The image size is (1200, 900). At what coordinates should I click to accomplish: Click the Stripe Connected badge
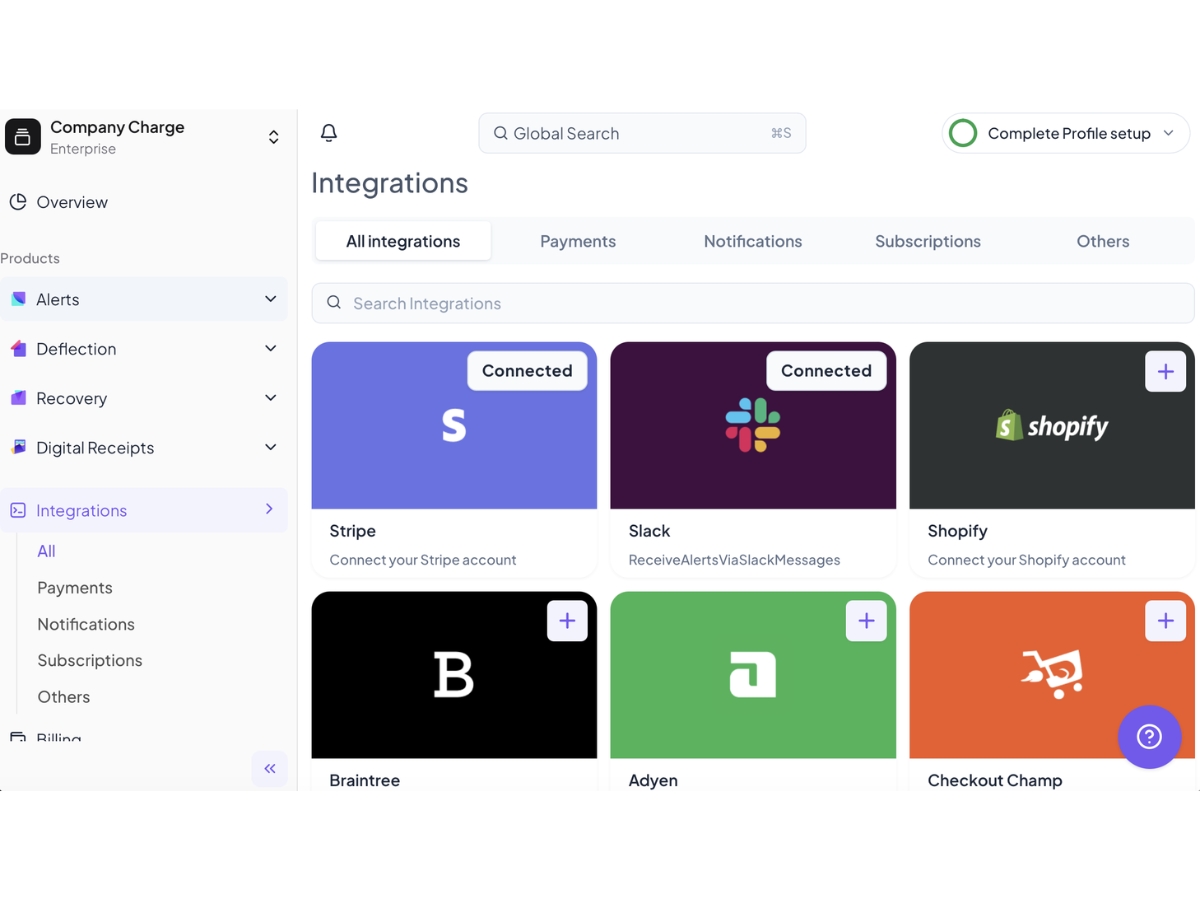pos(527,371)
